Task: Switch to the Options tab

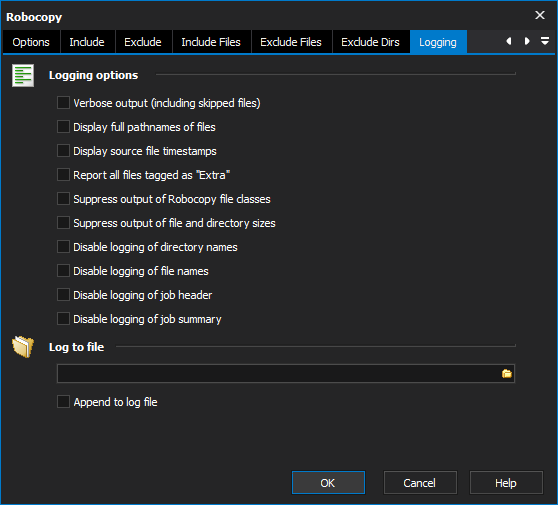Action: click(31, 42)
